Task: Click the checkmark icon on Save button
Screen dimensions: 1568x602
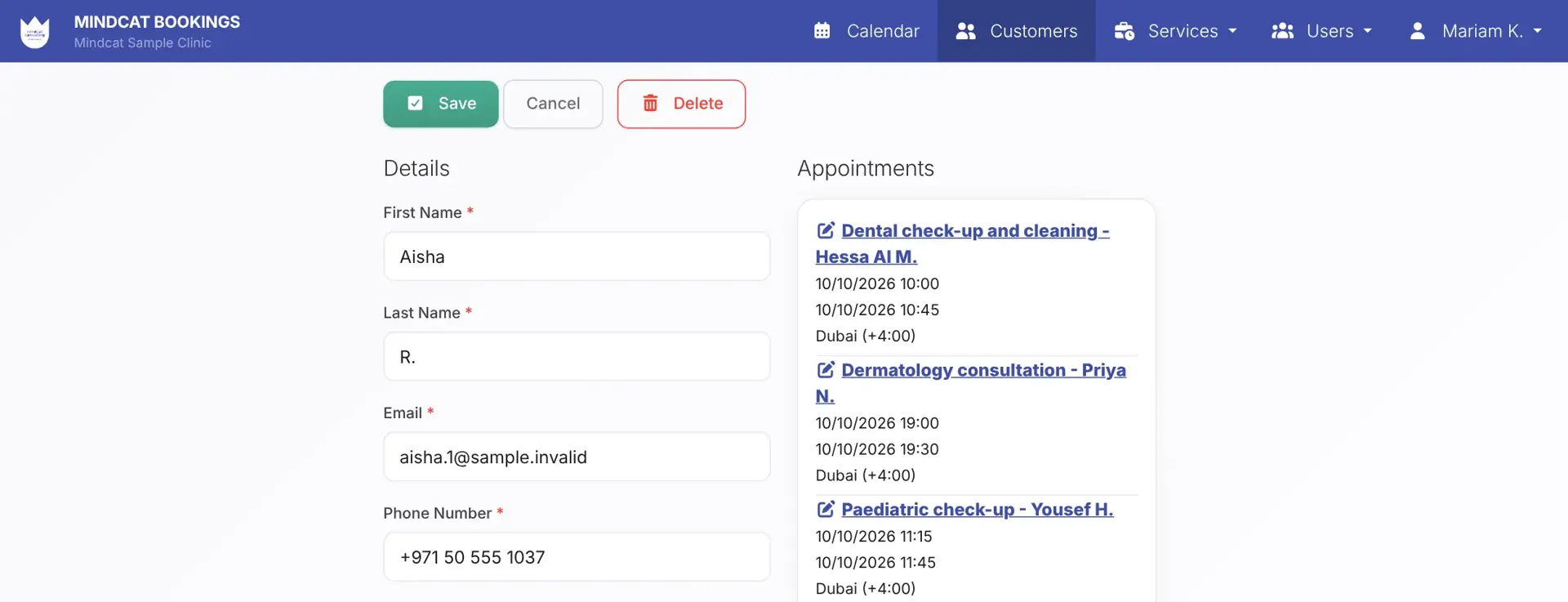Action: point(415,104)
